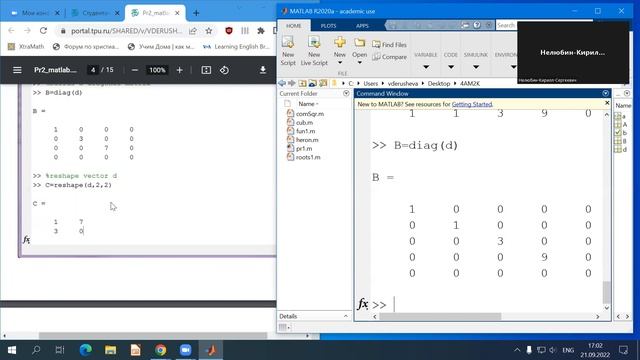
Task: Click the PDF fit to page icon
Action: click(x=206, y=70)
